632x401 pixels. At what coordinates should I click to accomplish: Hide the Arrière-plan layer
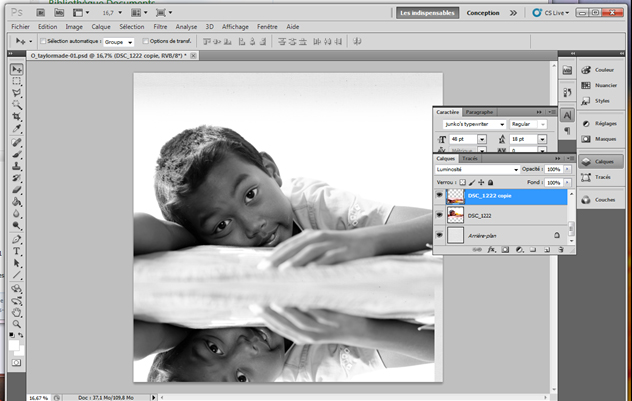[439, 235]
